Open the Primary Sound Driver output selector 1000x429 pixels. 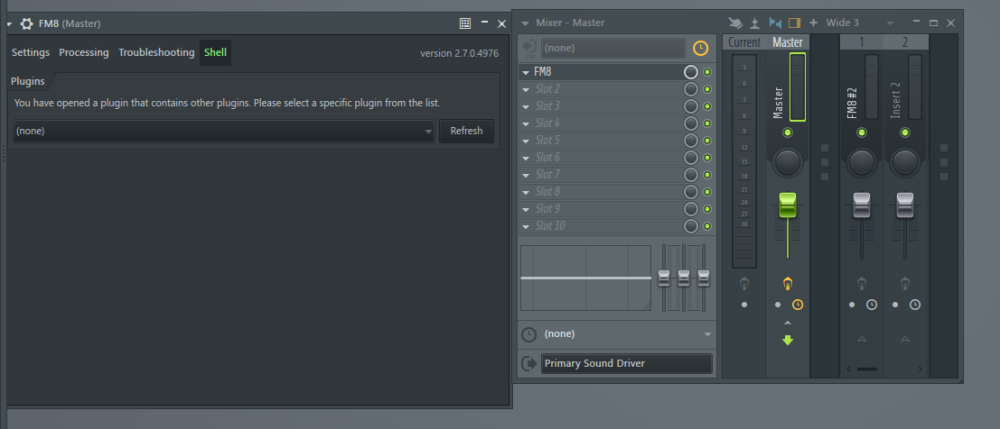(x=626, y=363)
